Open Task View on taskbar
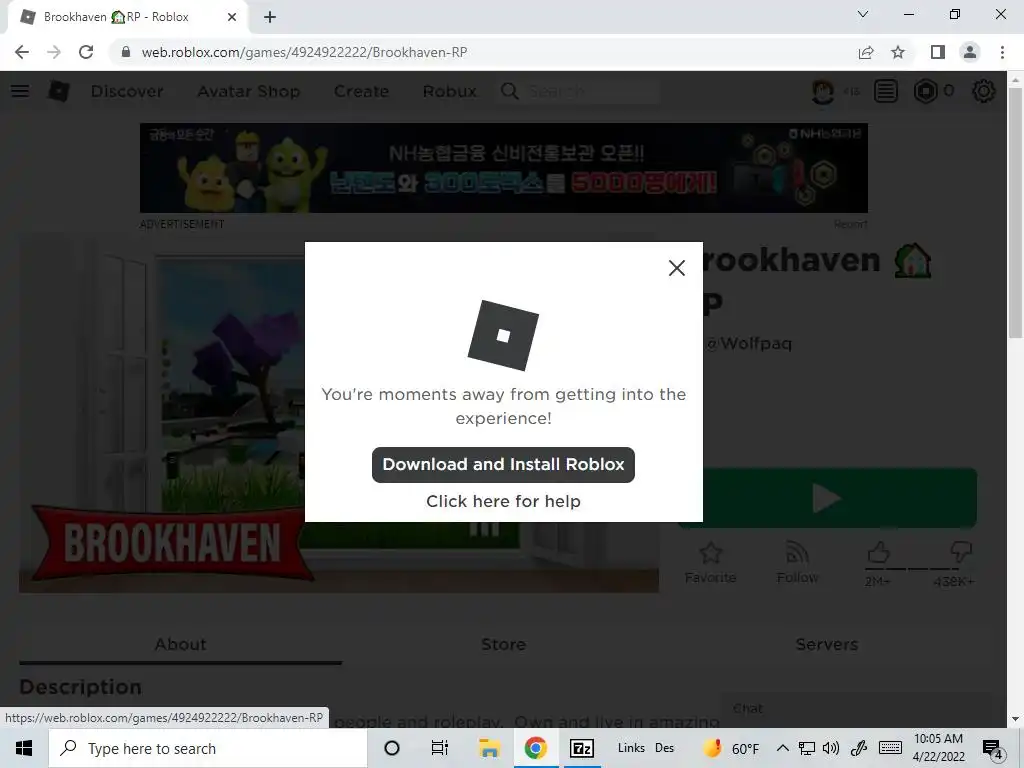 440,748
